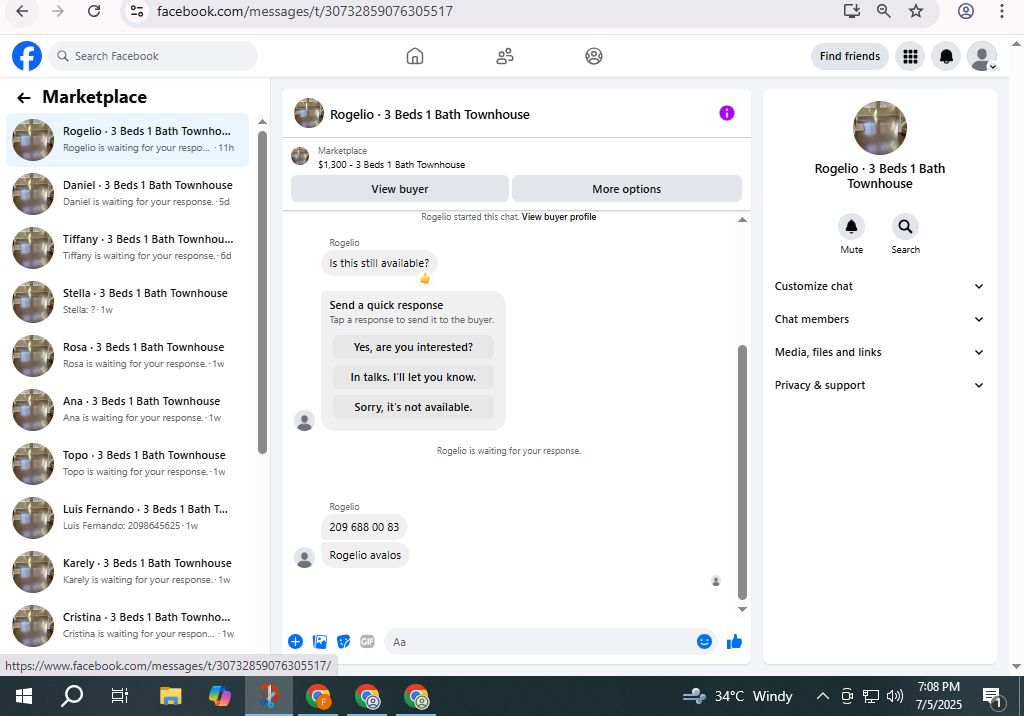This screenshot has height=716, width=1024.
Task: Open File Explorer from taskbar
Action: click(x=170, y=696)
